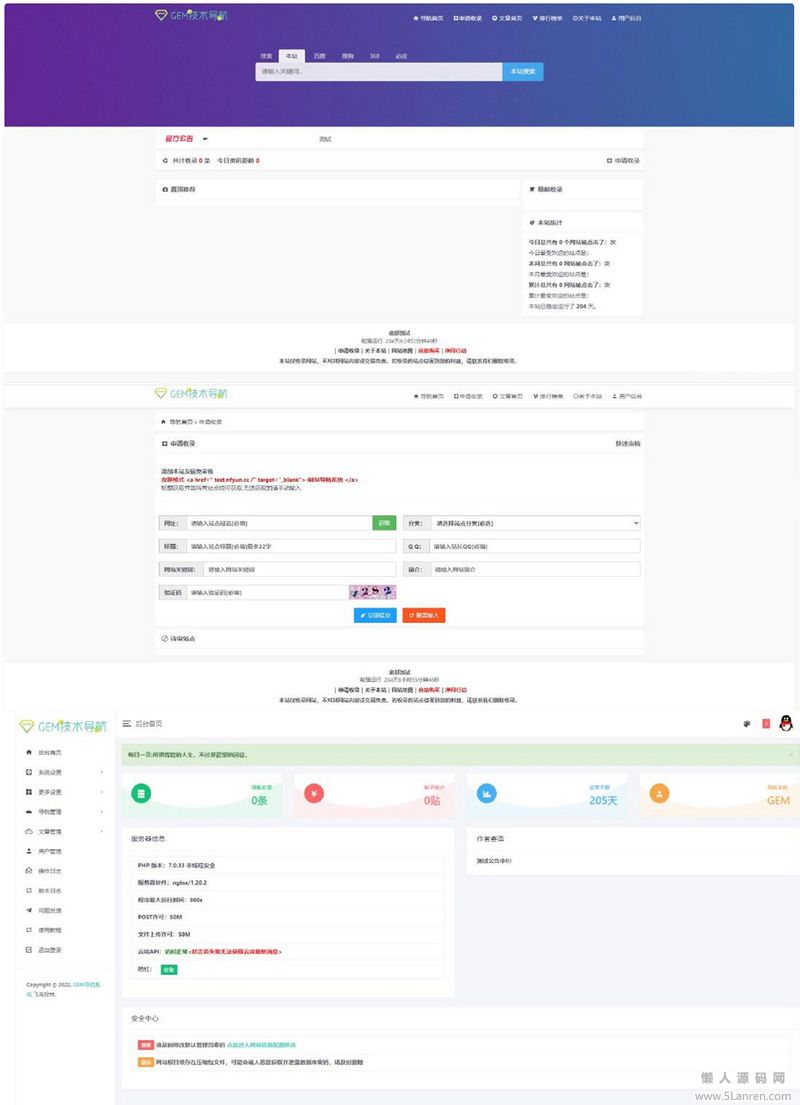The height and width of the screenshot is (1105, 800).
Task: Click the GEM logo in the admin sidebar
Action: [63, 726]
